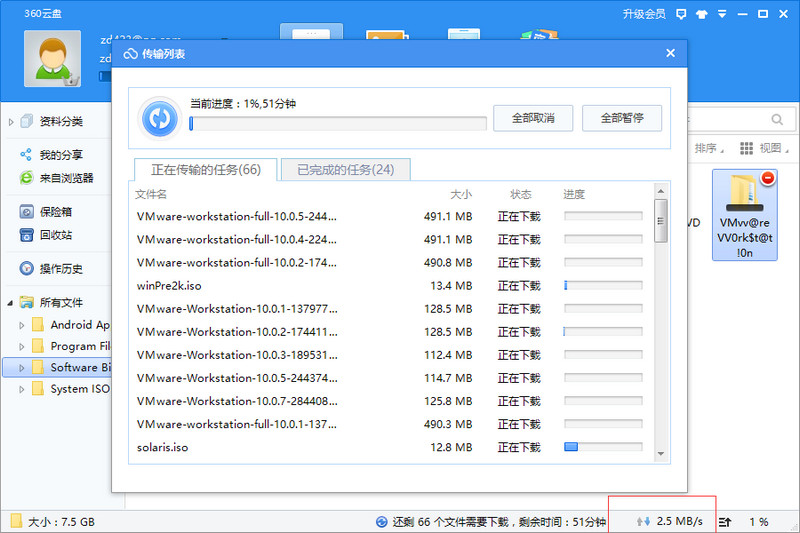Select the Android Ap folder
The width and height of the screenshot is (800, 533).
pos(71,325)
